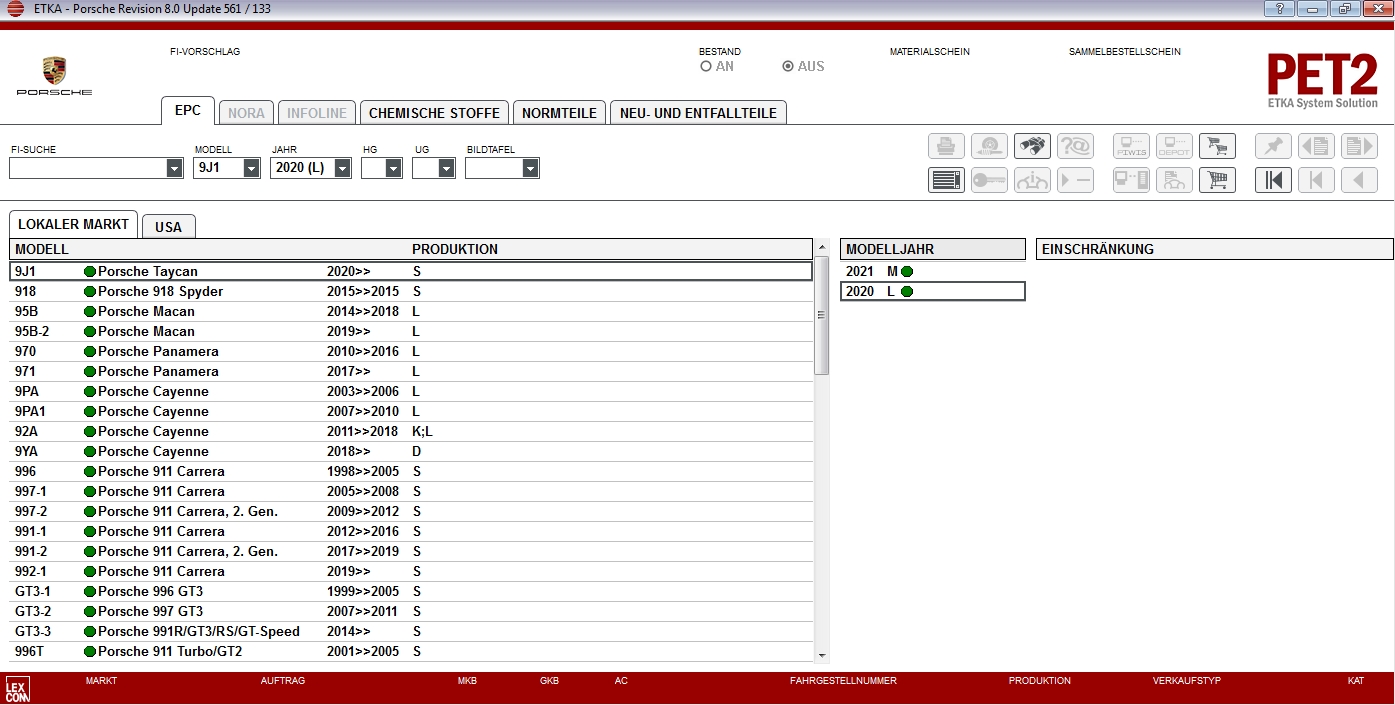Click the list view icon
The image size is (1395, 705).
pyautogui.click(x=946, y=180)
